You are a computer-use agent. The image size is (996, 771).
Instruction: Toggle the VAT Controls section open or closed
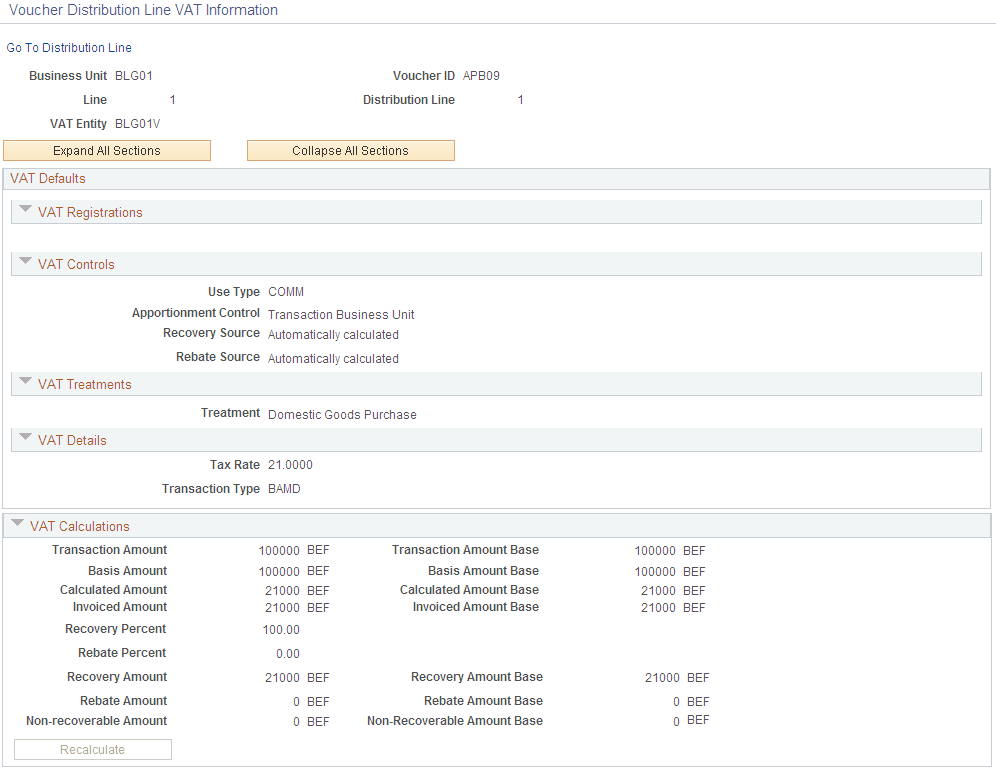[x=25, y=263]
